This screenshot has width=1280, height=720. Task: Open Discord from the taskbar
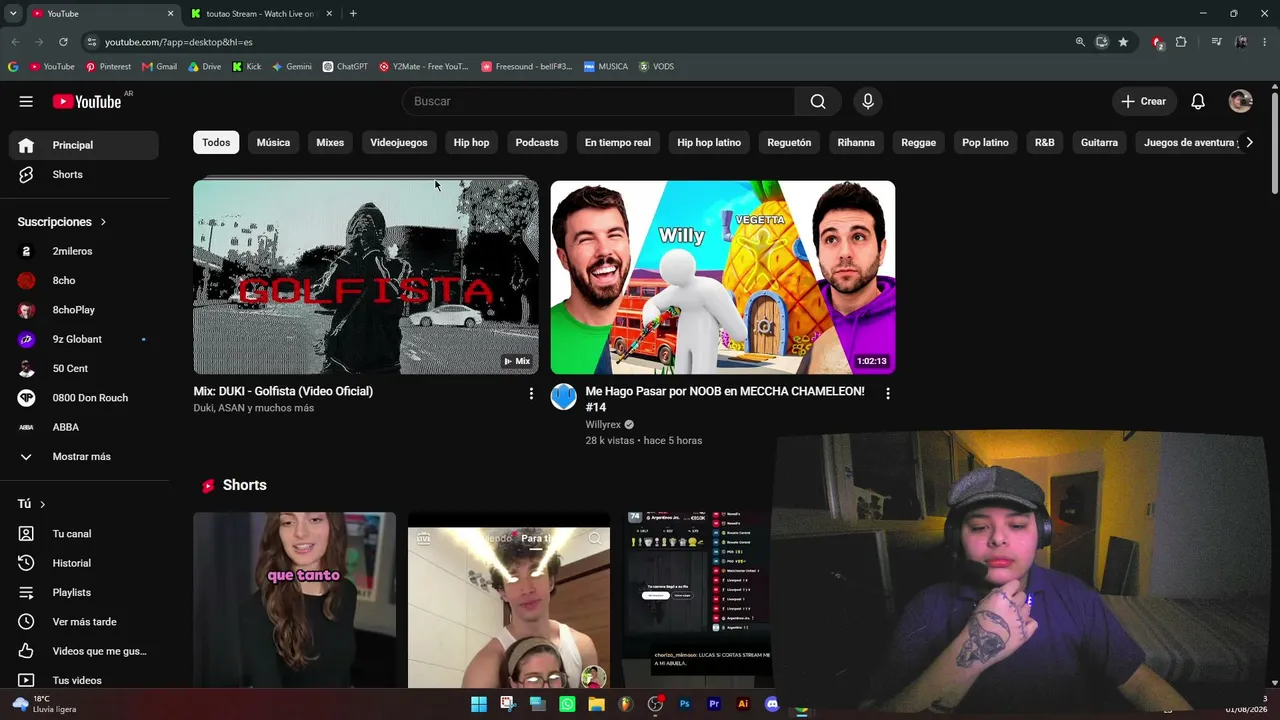(772, 704)
